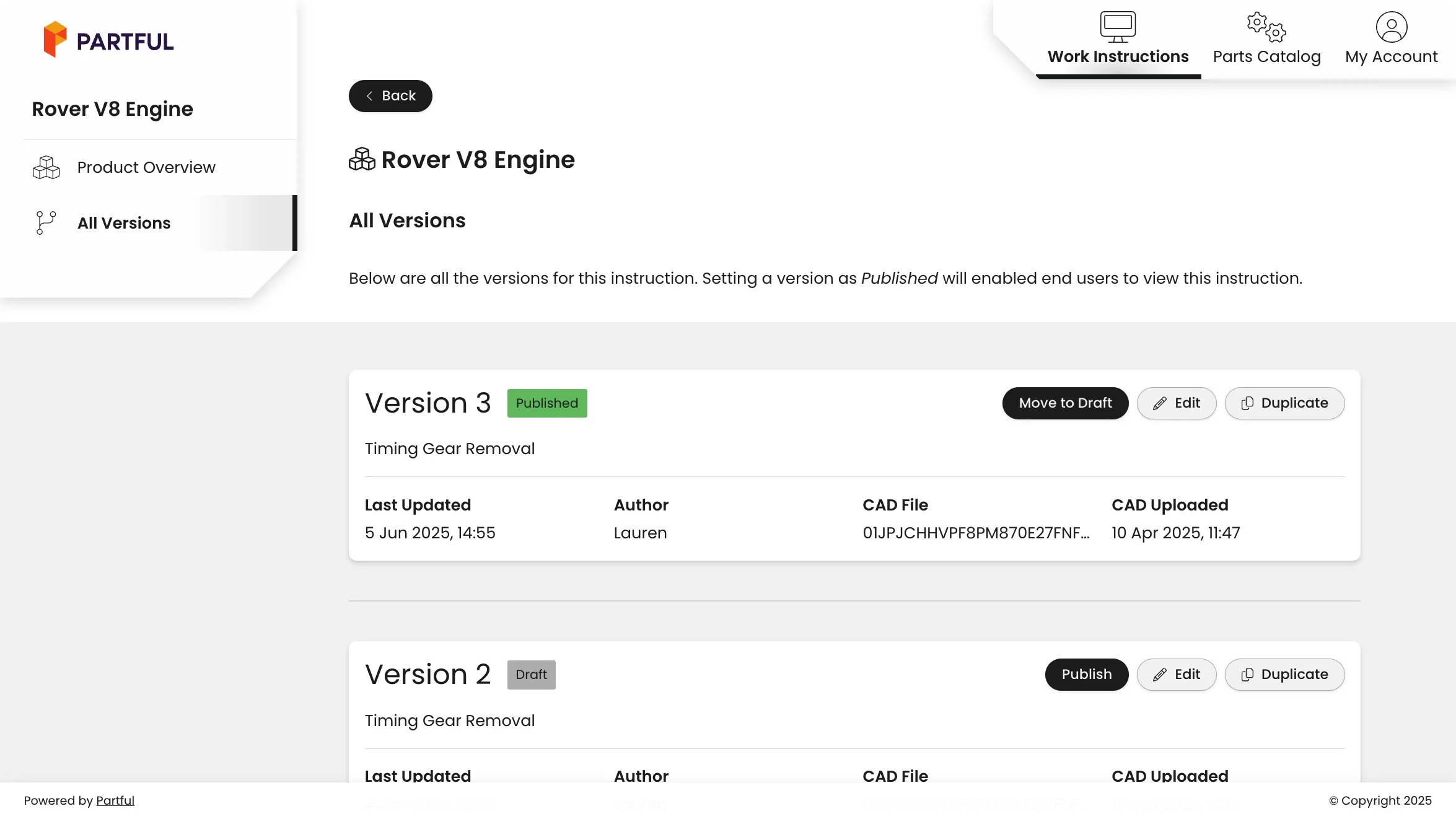Open the Parts Catalog tab

[1266, 56]
